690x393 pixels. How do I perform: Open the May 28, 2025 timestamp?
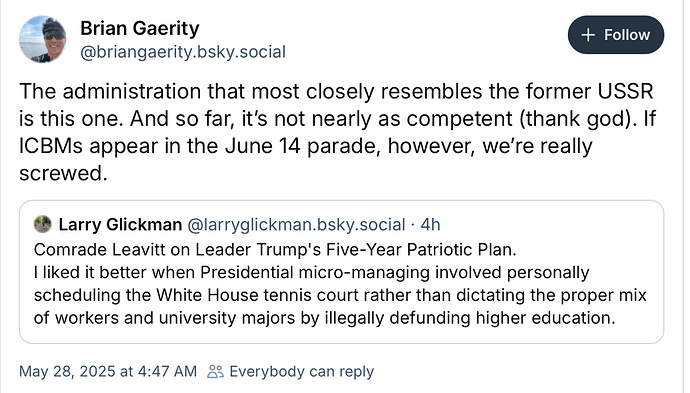(108, 371)
